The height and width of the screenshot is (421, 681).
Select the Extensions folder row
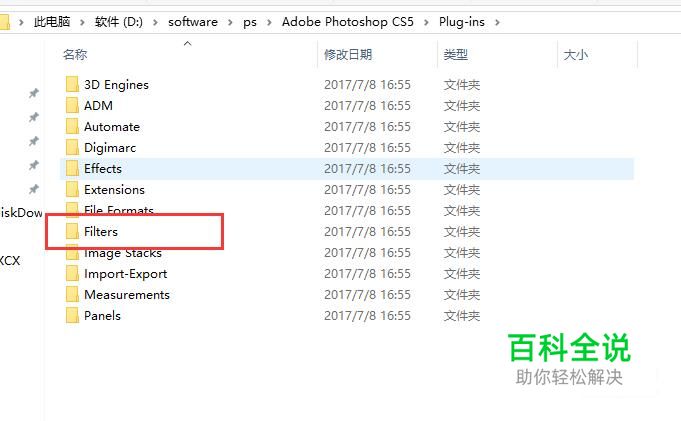click(x=347, y=189)
